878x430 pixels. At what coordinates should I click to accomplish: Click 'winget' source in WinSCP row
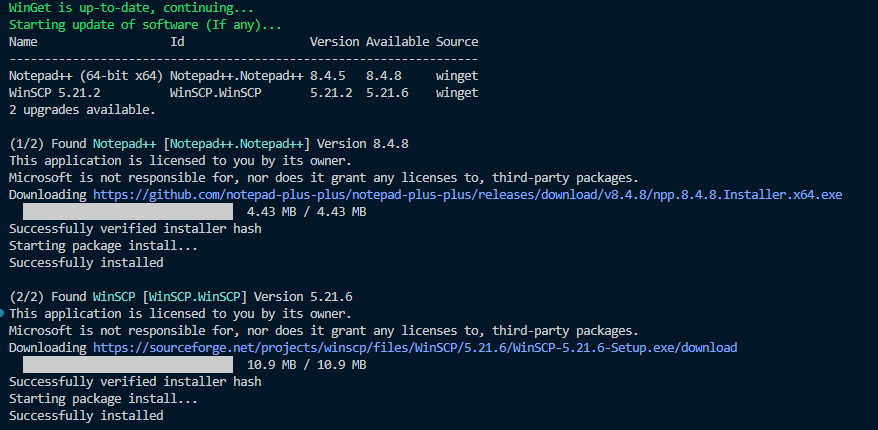tap(457, 93)
